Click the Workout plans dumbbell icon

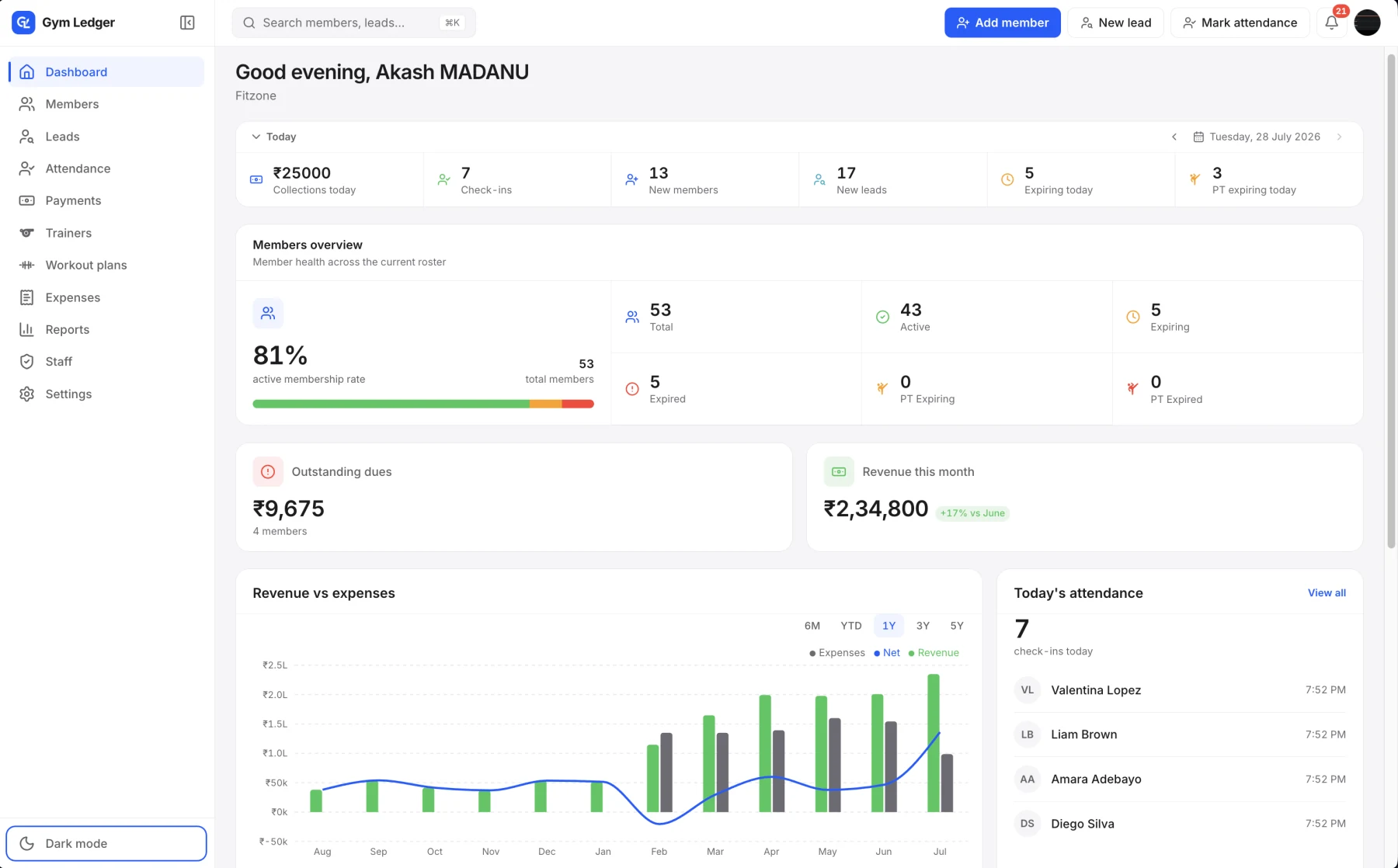point(26,265)
